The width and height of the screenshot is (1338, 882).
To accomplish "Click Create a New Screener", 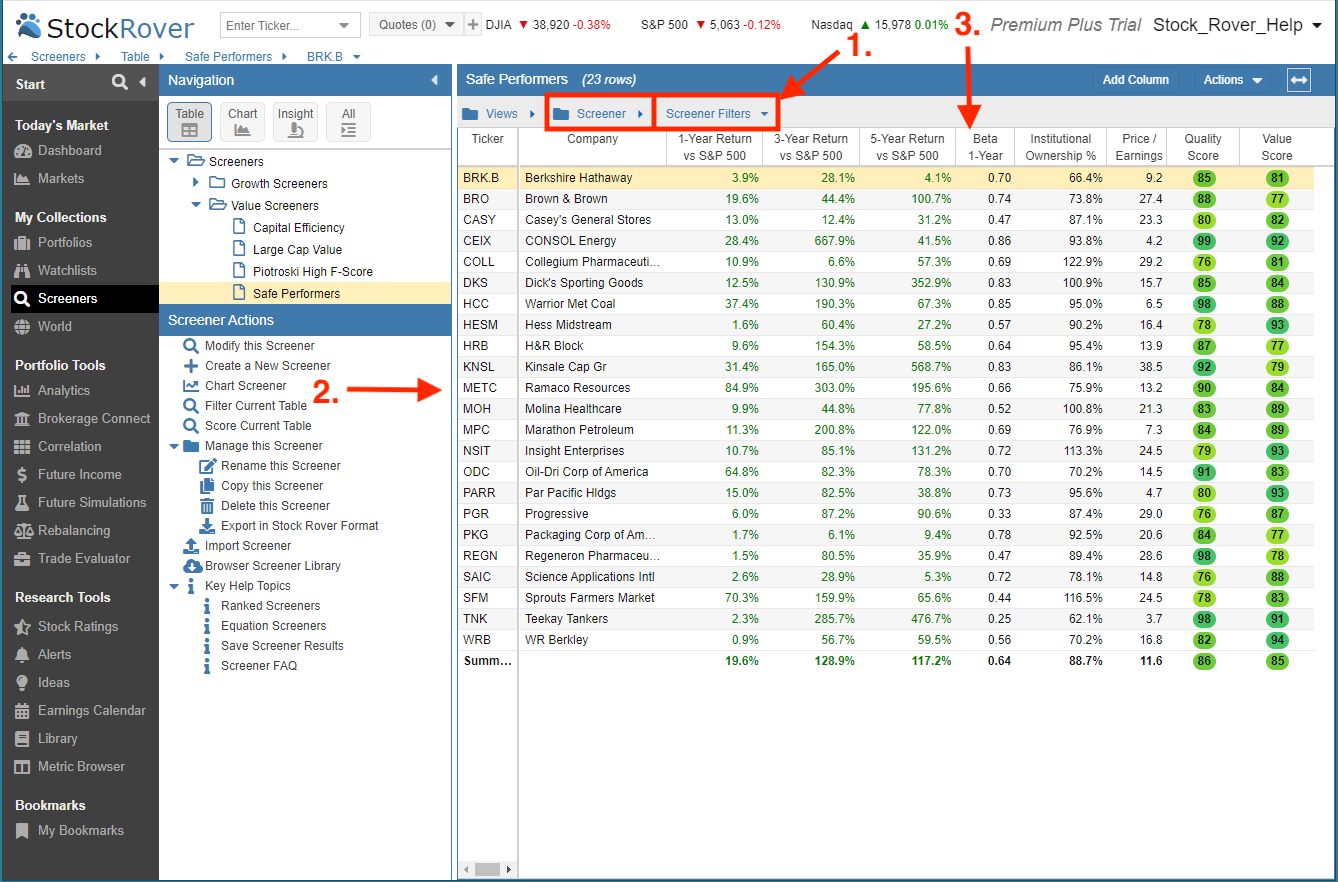I will (x=268, y=366).
